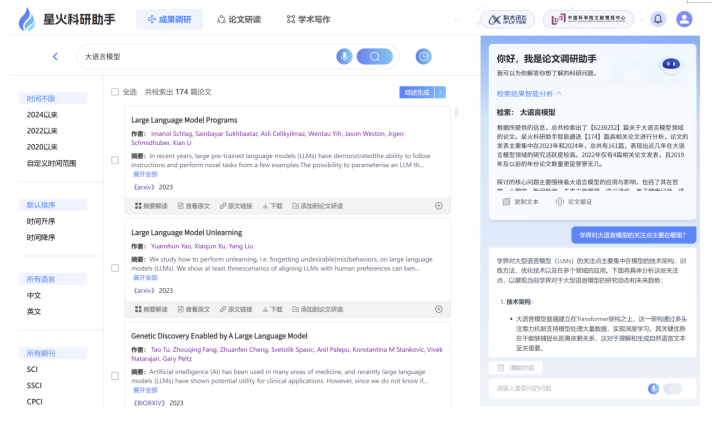The image size is (712, 426).
Task: Filter results by 2024以来
Action: 42,115
